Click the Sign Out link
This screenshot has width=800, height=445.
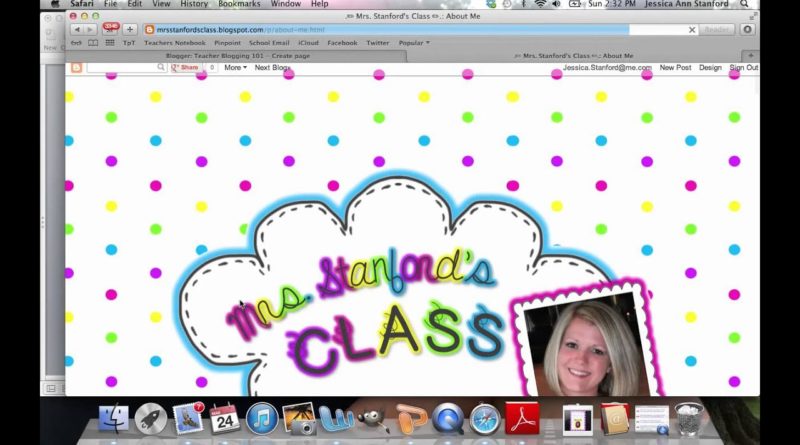pos(744,67)
